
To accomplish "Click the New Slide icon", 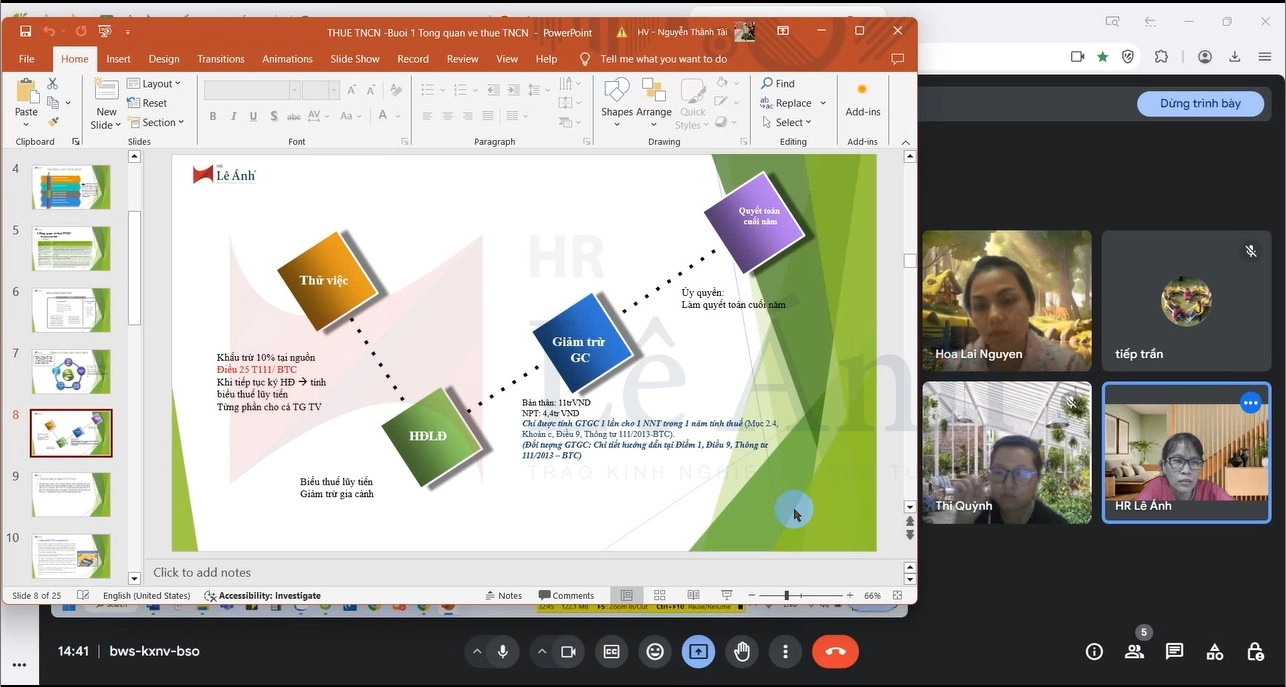I will point(106,95).
